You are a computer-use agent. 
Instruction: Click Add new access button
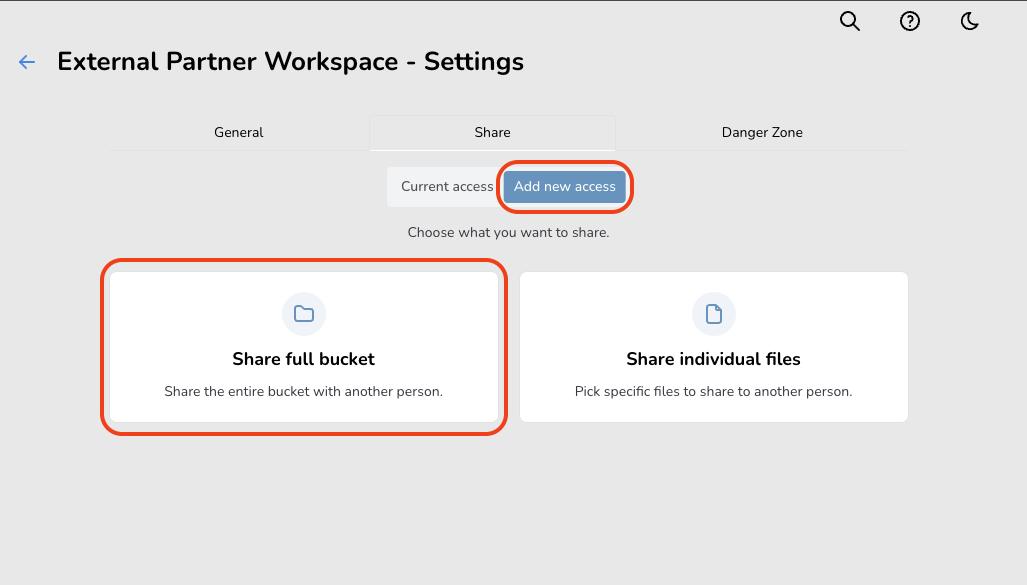point(565,187)
